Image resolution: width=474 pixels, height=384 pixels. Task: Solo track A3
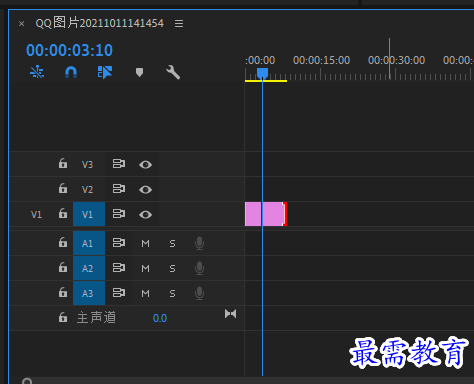click(172, 294)
